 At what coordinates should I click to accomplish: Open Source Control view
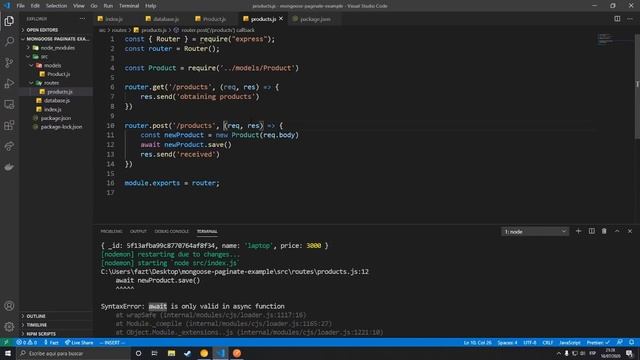(x=9, y=62)
